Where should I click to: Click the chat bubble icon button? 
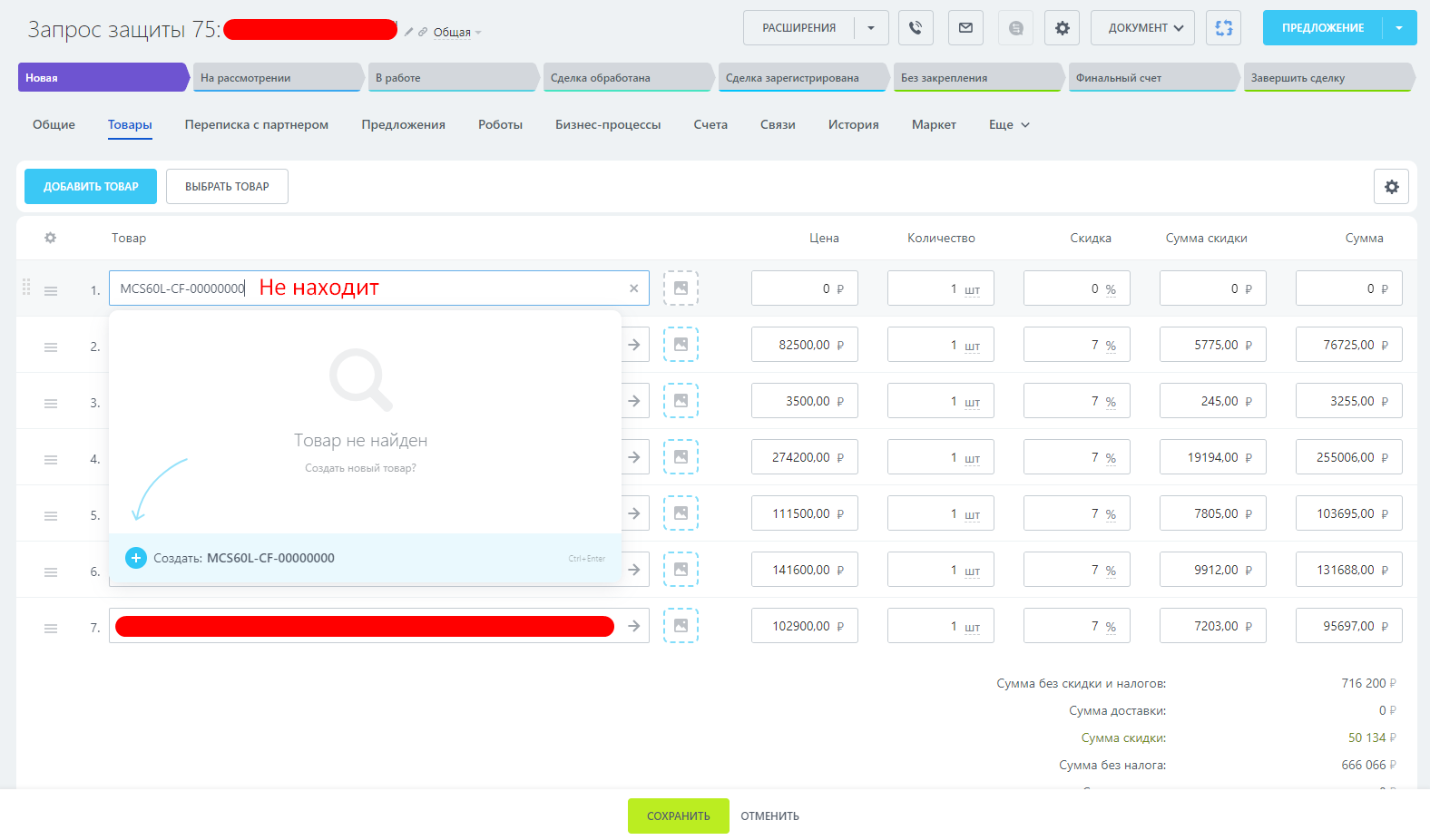click(1016, 28)
